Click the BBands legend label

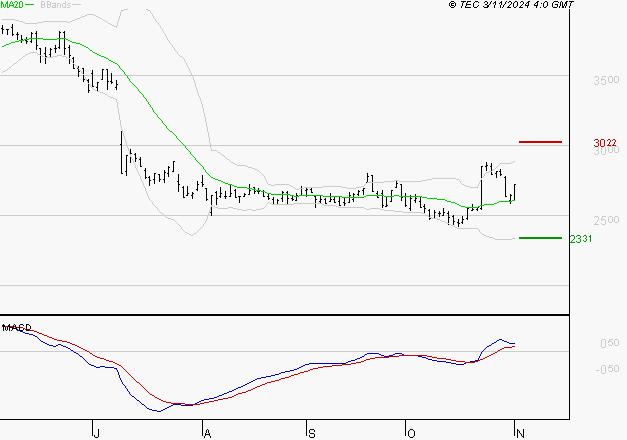click(x=56, y=5)
